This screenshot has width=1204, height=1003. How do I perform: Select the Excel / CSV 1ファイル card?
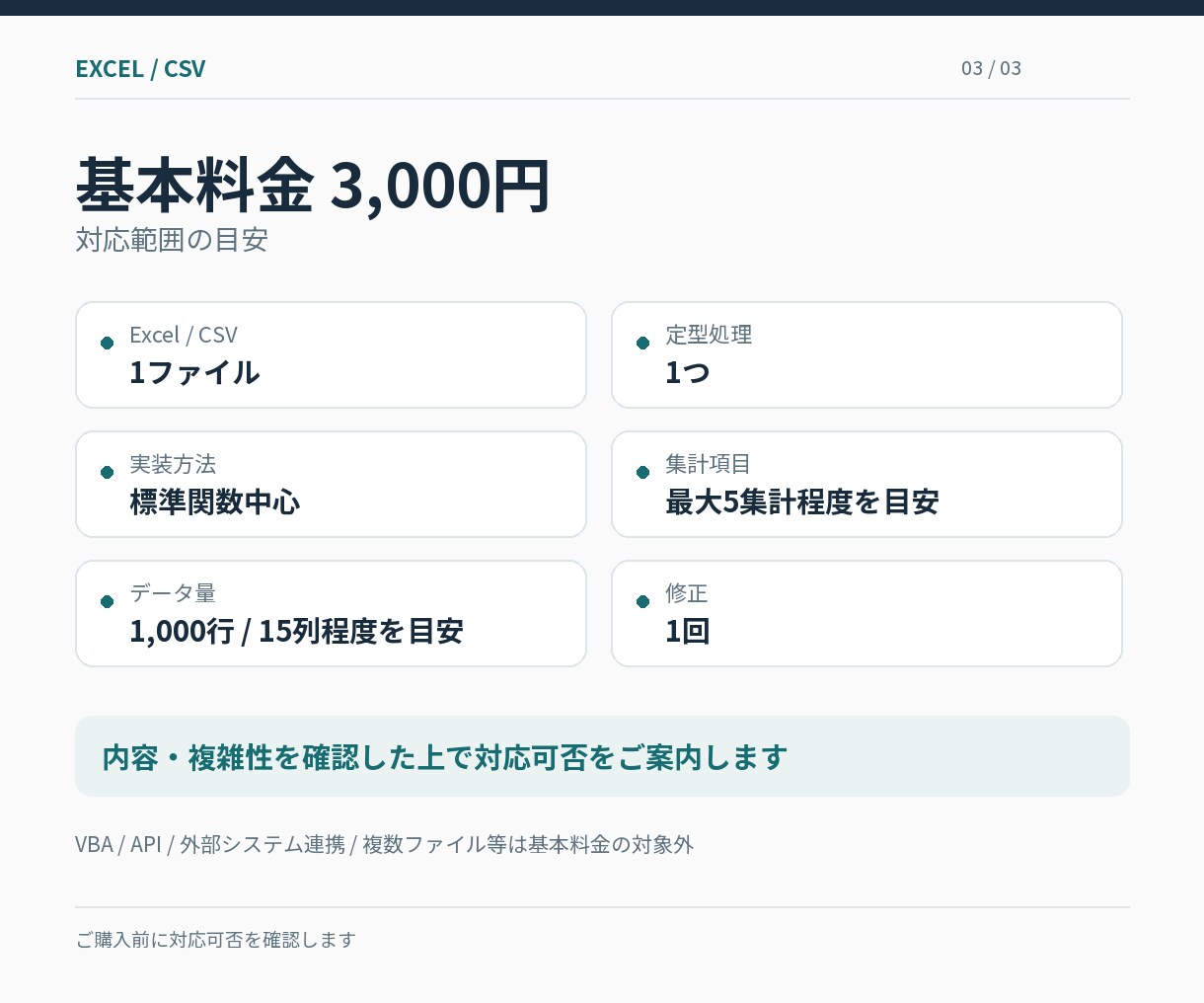pyautogui.click(x=332, y=354)
